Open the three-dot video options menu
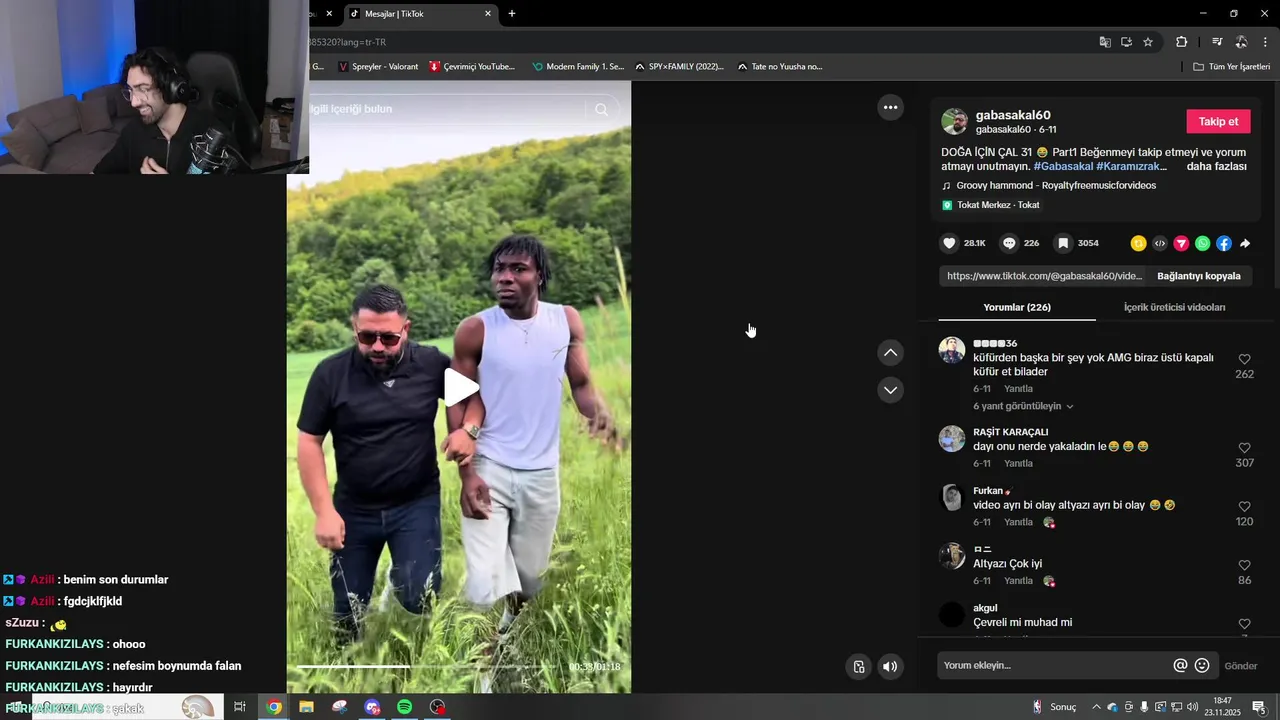Screen dimensions: 1280x720 [x=890, y=107]
